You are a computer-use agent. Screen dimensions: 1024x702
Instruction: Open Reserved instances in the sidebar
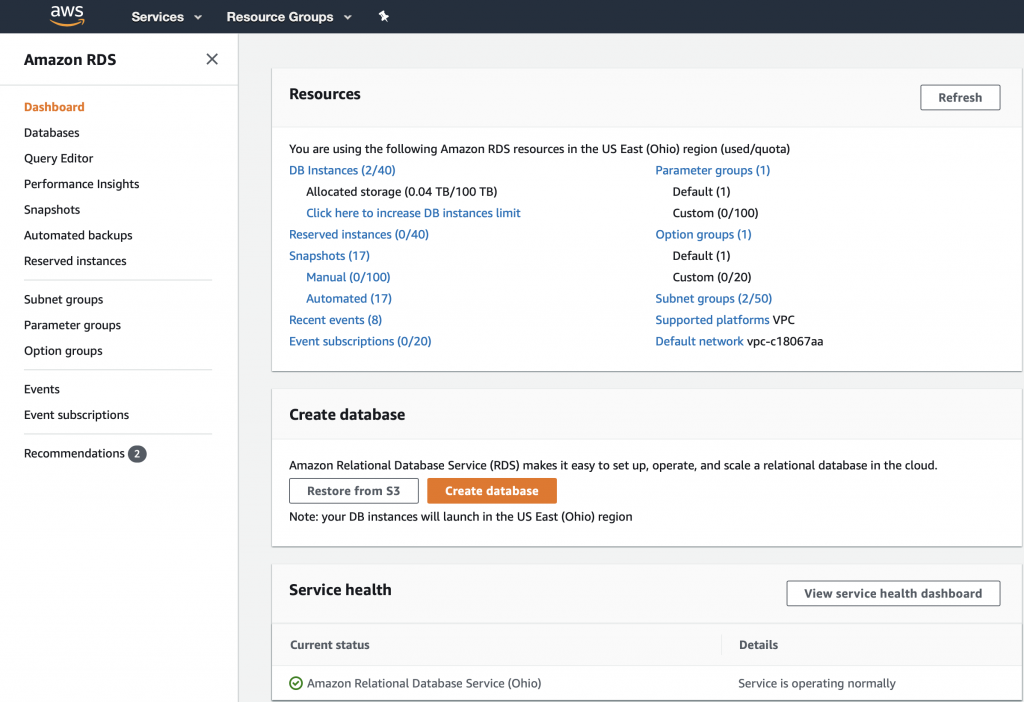(x=75, y=261)
